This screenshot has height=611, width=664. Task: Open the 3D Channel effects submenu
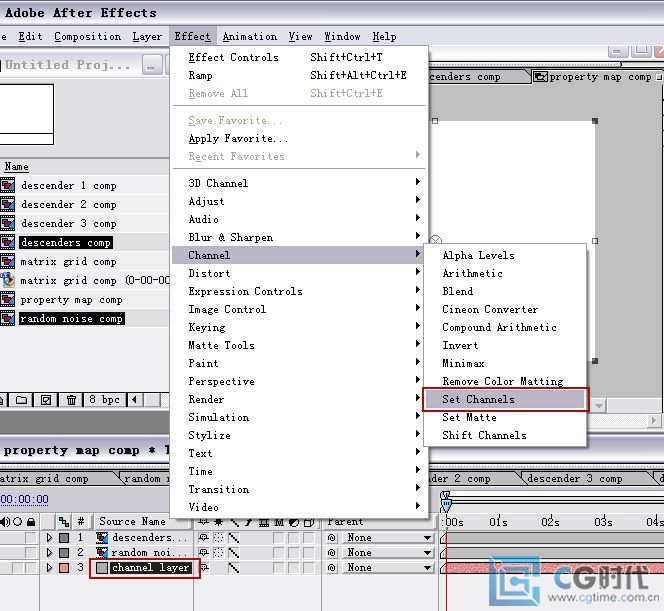pos(299,183)
